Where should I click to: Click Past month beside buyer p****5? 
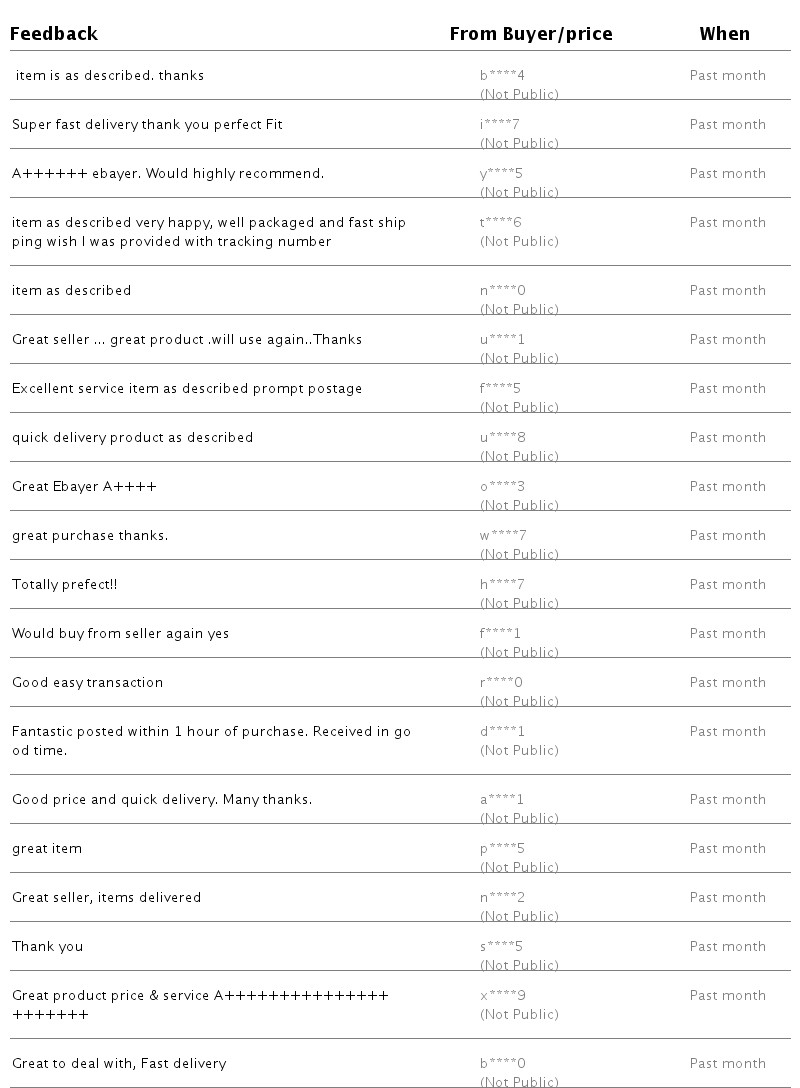click(728, 849)
